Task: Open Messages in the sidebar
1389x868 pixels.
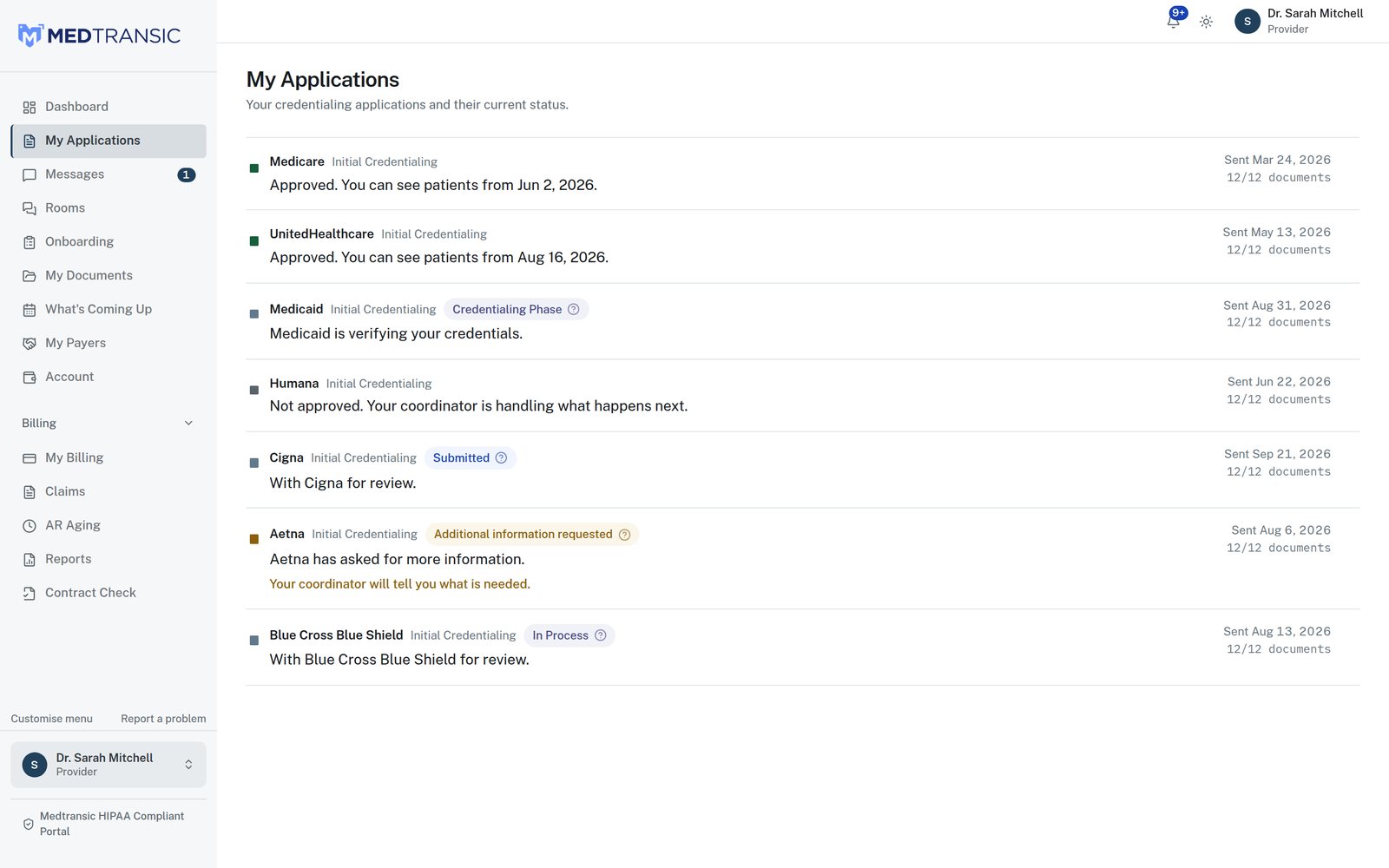Action: 109,174
